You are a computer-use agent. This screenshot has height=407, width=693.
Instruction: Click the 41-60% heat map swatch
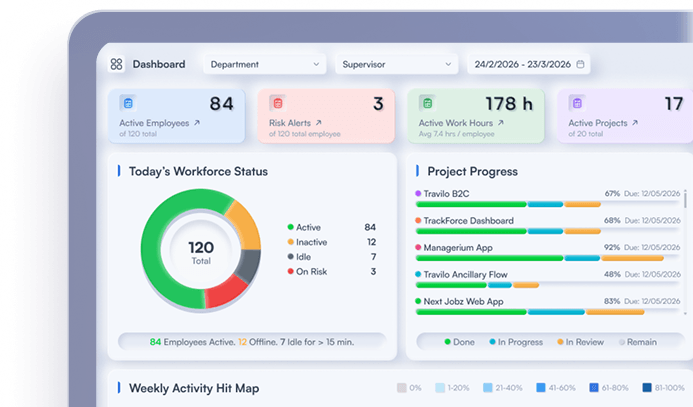pos(541,388)
